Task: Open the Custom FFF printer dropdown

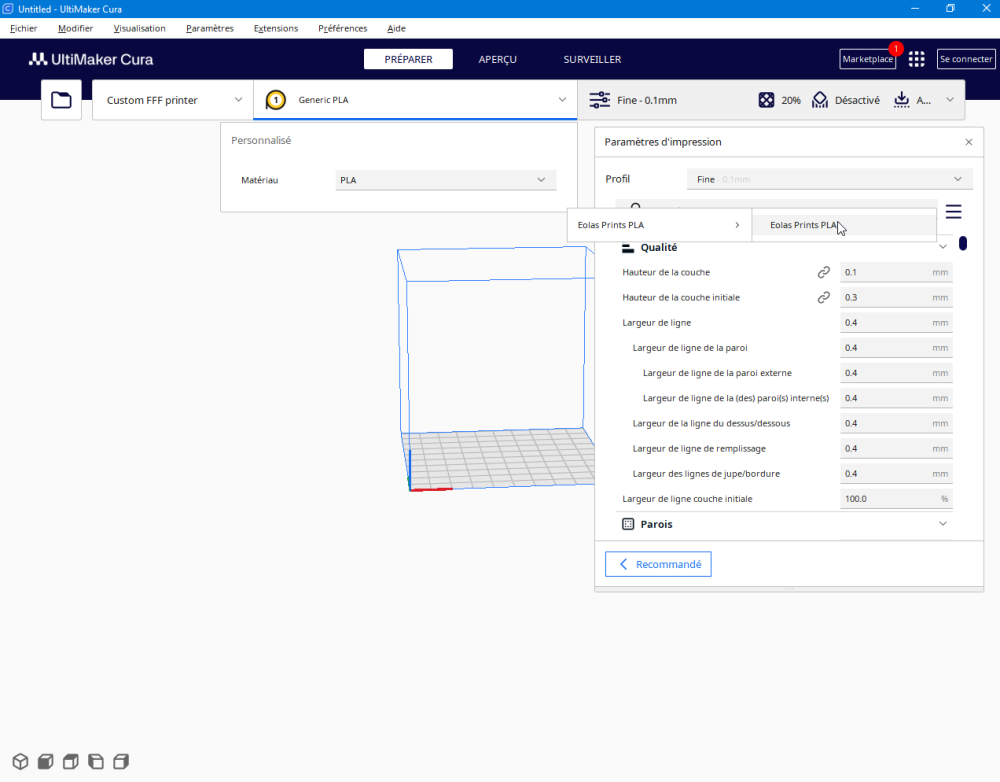Action: [x=173, y=100]
